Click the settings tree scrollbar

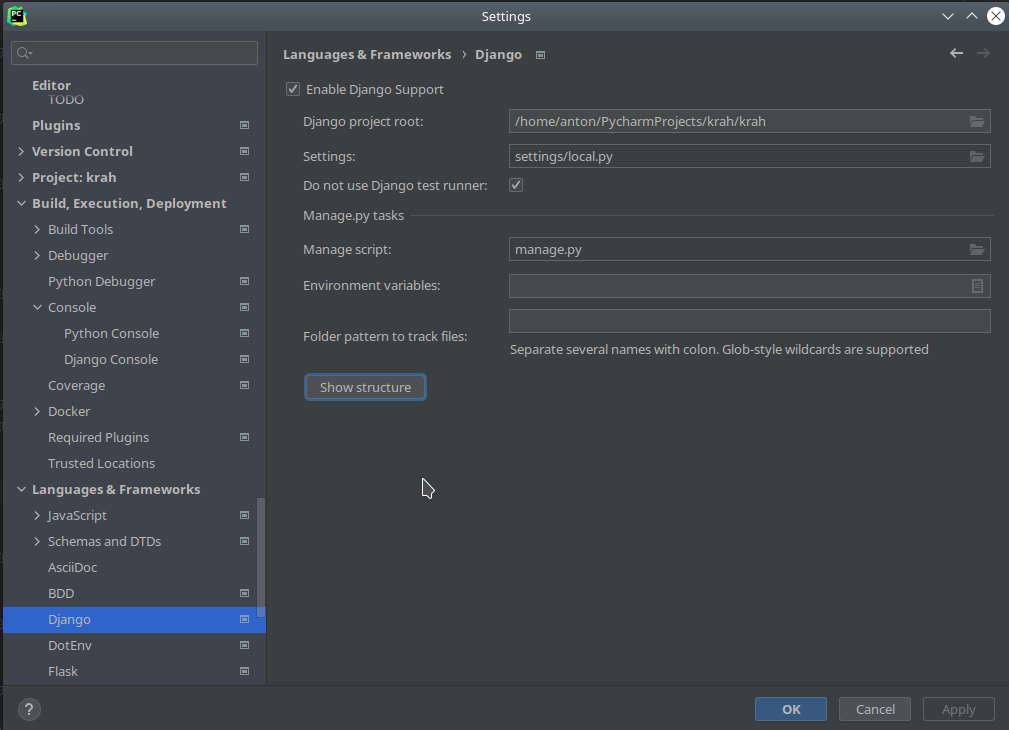click(261, 557)
